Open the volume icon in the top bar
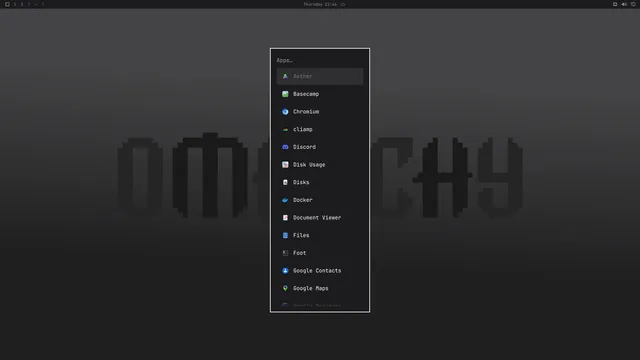Image resolution: width=640 pixels, height=360 pixels. tap(624, 4)
